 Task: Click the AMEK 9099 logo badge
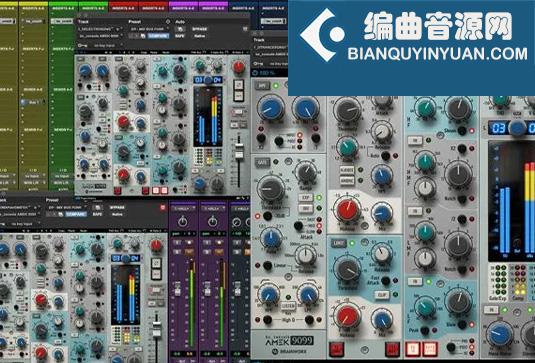[289, 340]
